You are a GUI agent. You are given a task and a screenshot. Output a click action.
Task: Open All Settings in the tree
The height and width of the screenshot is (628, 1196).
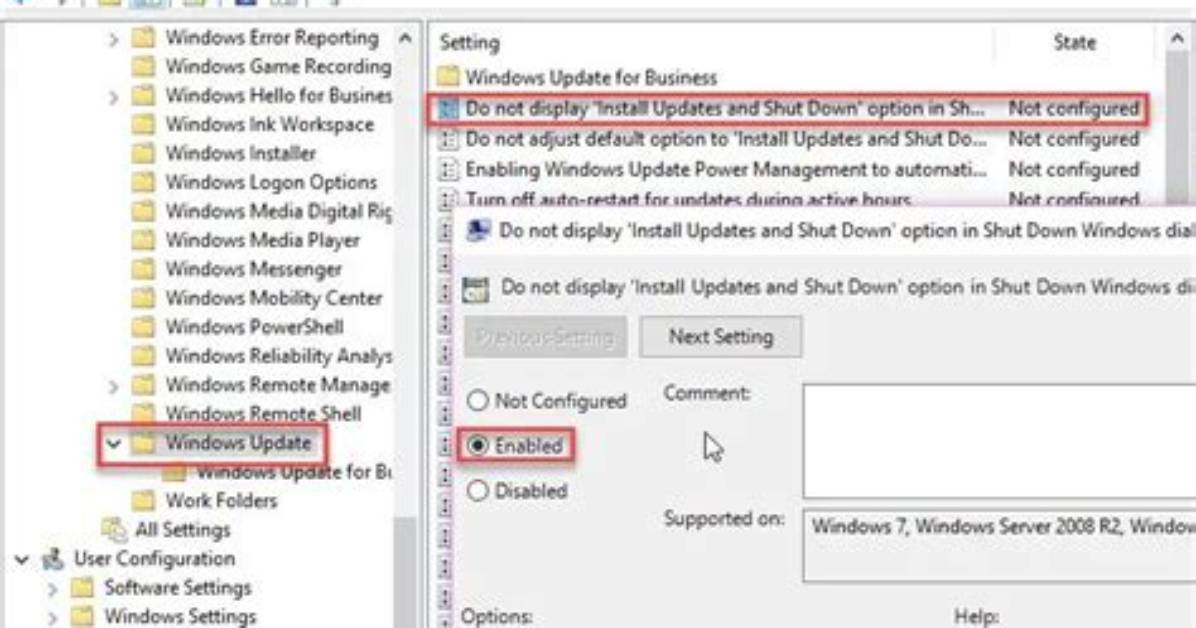(x=183, y=530)
